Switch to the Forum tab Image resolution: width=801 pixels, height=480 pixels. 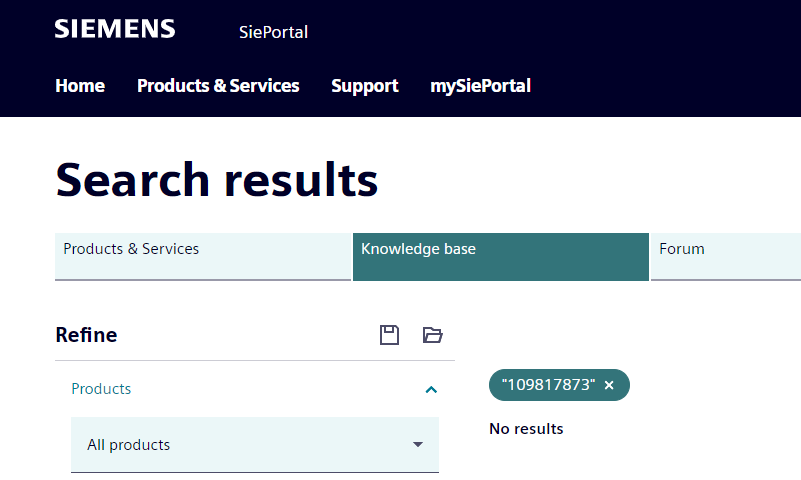click(x=725, y=257)
